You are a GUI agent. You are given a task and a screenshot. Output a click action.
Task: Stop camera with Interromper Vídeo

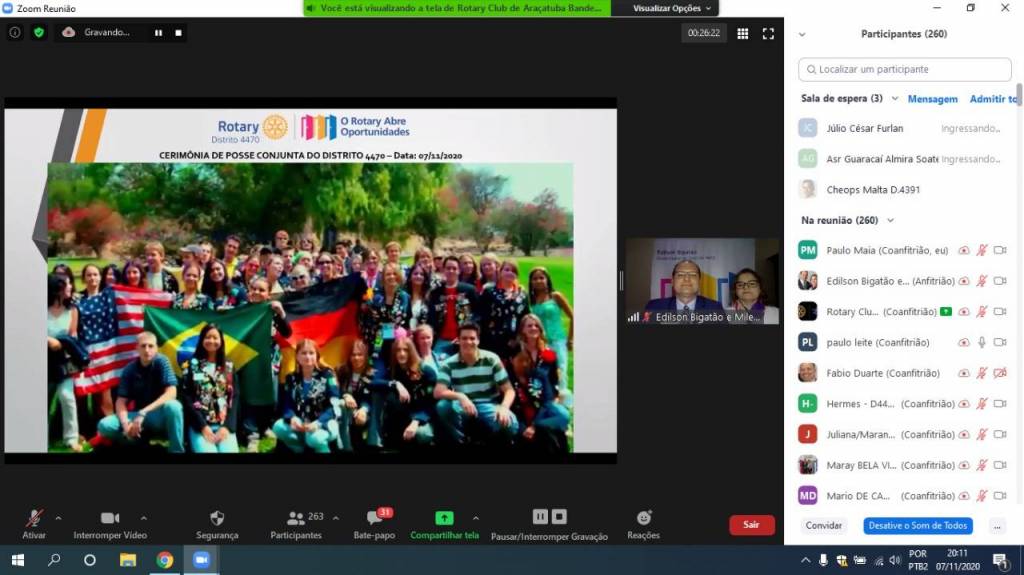tap(110, 518)
